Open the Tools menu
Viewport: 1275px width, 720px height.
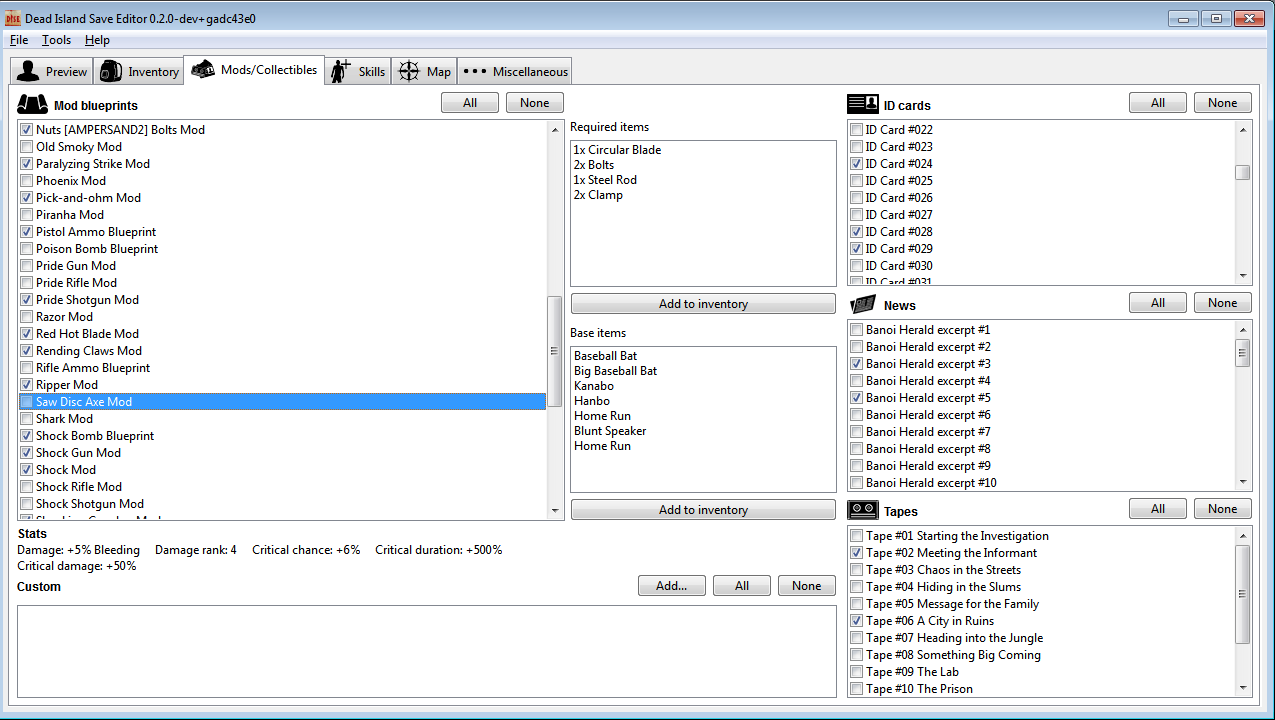pos(57,40)
